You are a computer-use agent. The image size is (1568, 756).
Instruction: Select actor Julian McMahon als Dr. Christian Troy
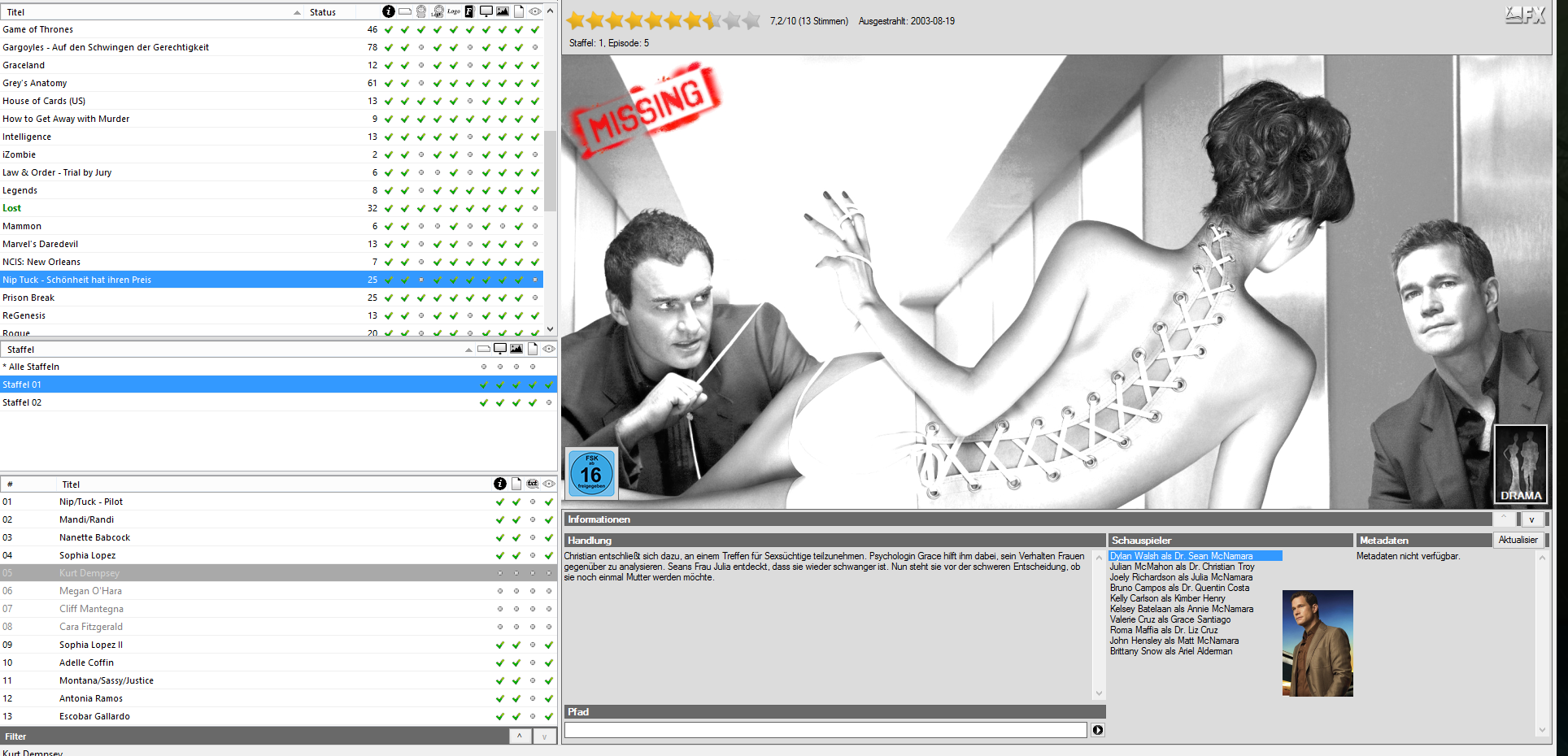1183,567
